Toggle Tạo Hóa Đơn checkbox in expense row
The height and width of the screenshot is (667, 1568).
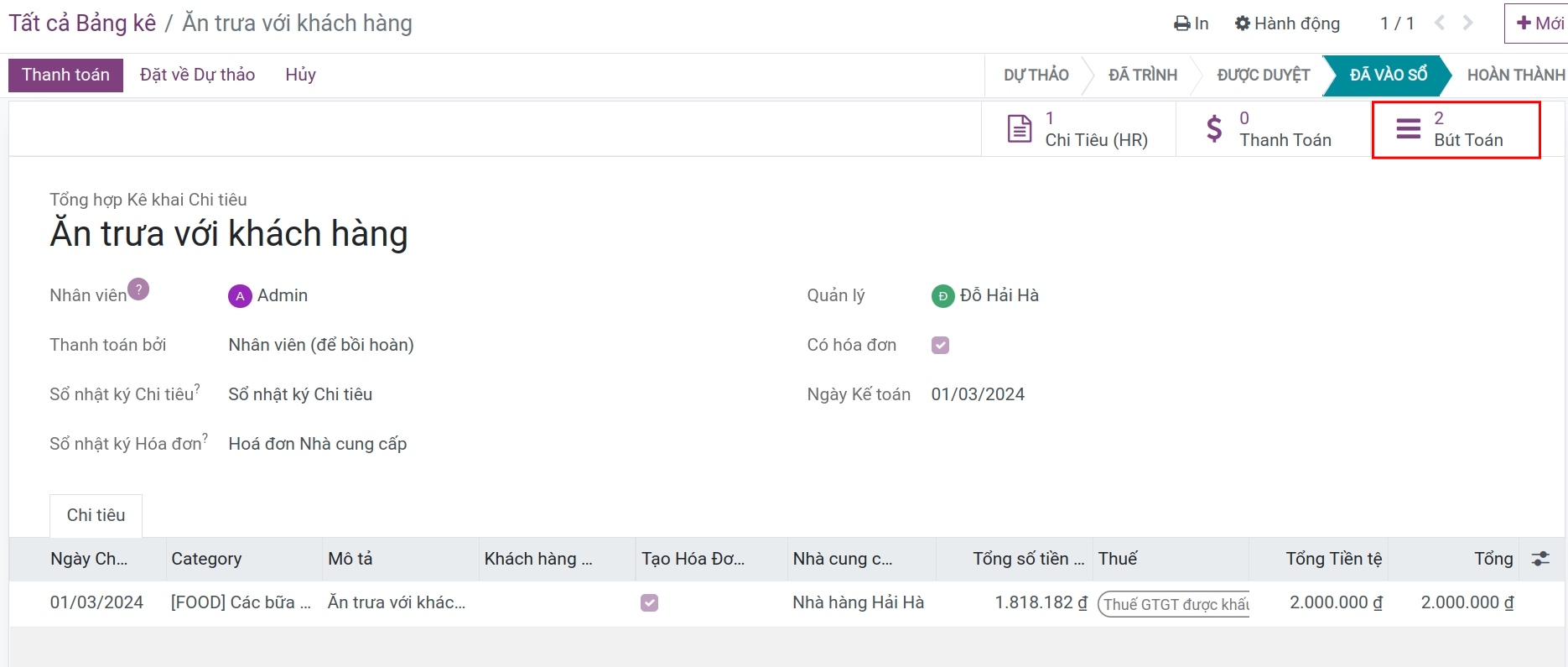(649, 603)
